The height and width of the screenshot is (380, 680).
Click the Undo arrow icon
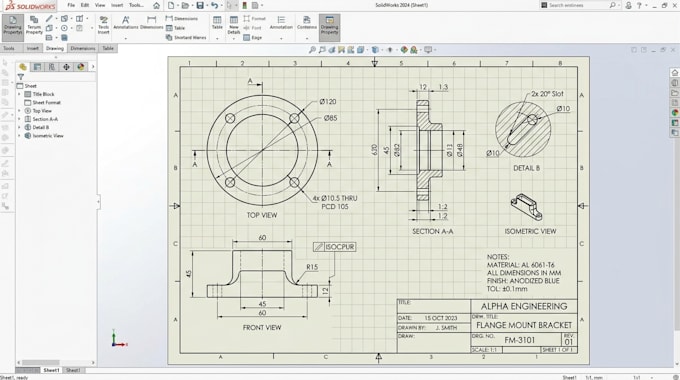214,5
